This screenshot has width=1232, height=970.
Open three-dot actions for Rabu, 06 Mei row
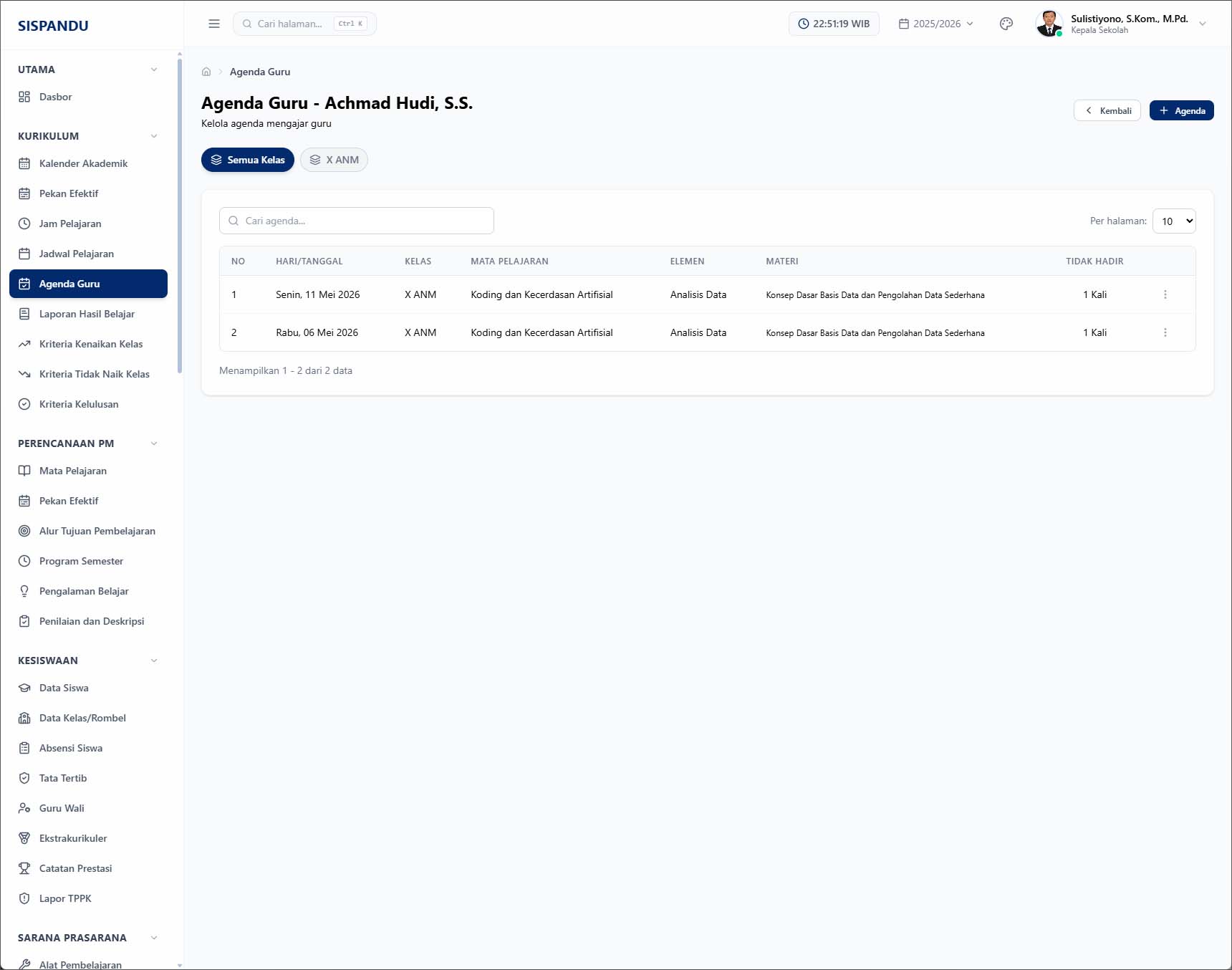click(x=1165, y=332)
